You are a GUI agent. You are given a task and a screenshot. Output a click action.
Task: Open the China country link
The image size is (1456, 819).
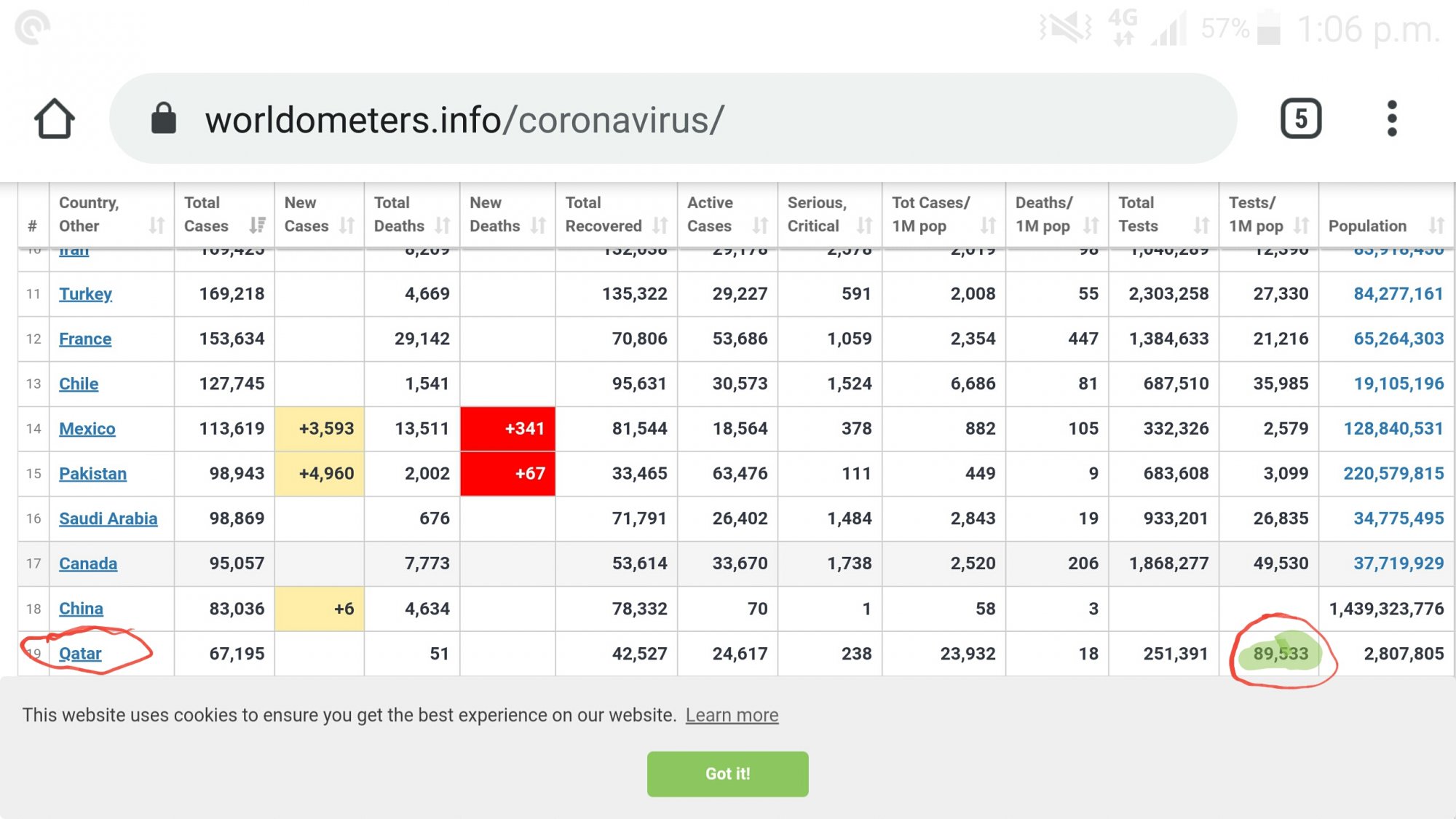pos(81,609)
